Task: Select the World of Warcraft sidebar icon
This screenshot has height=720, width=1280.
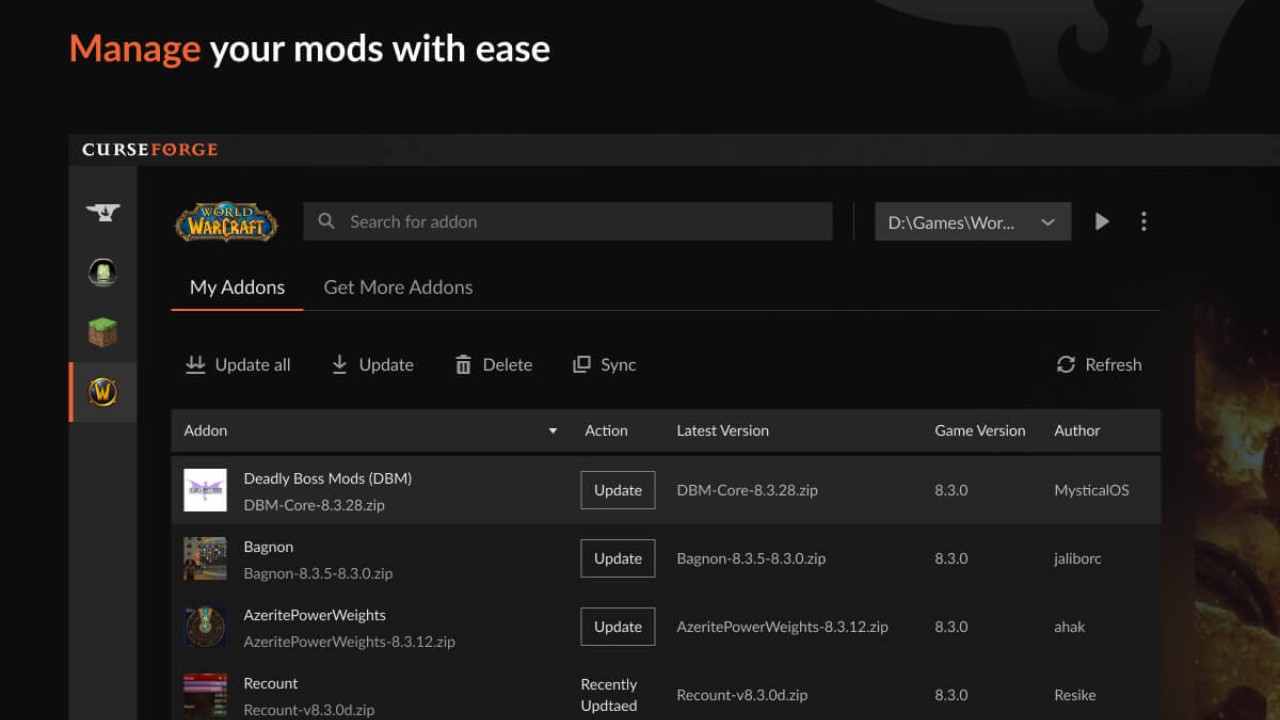Action: point(103,392)
